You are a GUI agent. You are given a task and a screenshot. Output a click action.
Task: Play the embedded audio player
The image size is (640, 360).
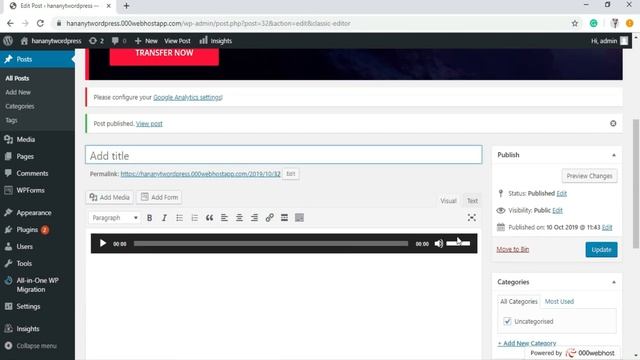103,243
